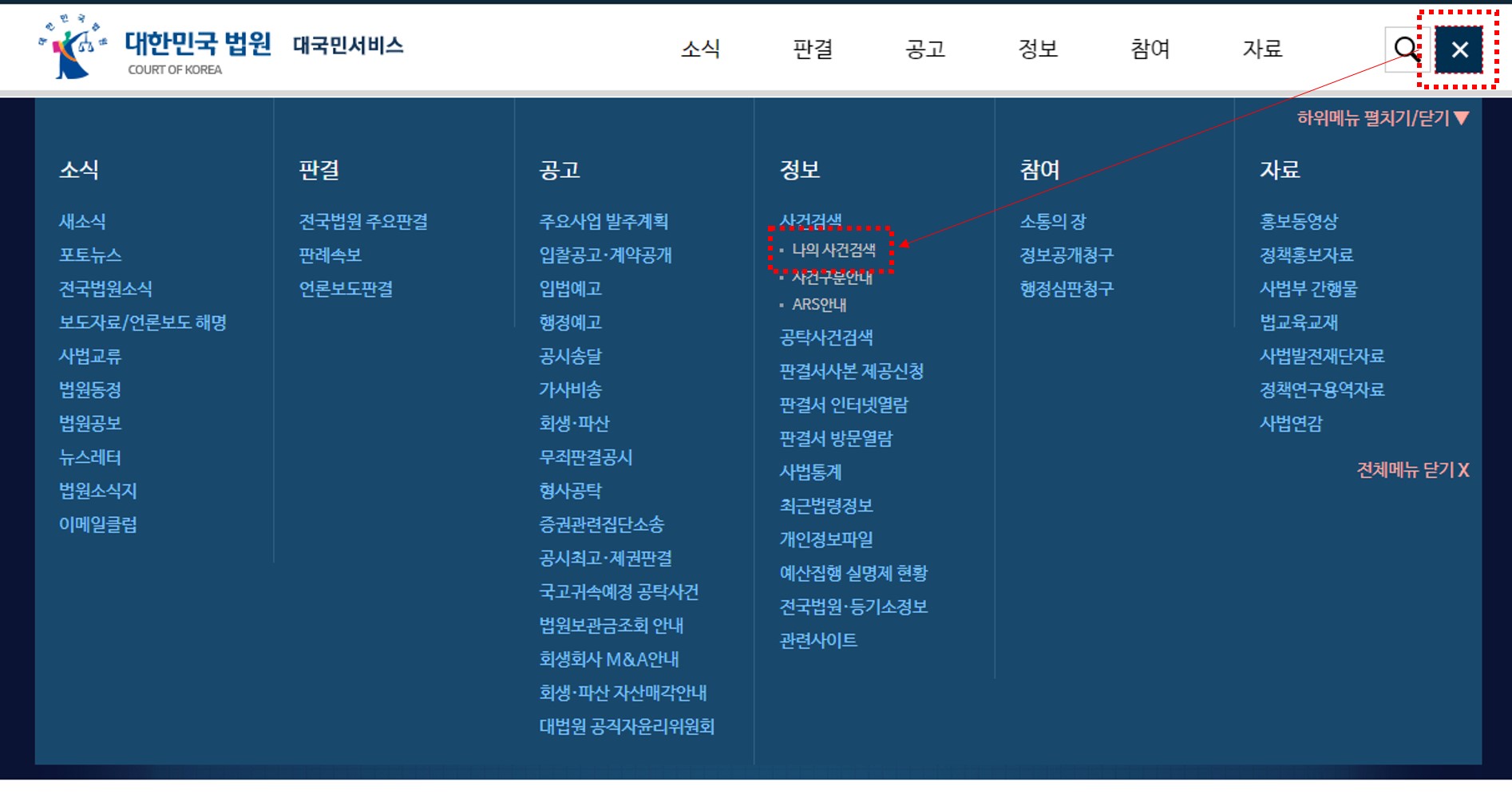Select 나의 사건검색 submenu item
The width and height of the screenshot is (1512, 798).
(x=833, y=251)
